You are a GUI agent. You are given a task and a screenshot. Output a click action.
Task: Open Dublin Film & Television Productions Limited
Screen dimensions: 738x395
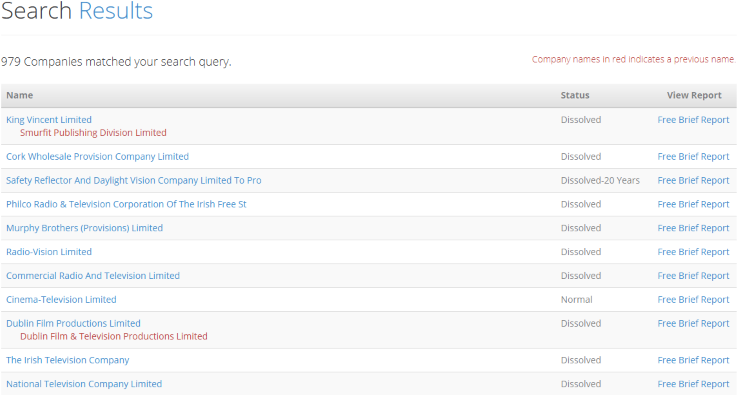pyautogui.click(x=114, y=336)
